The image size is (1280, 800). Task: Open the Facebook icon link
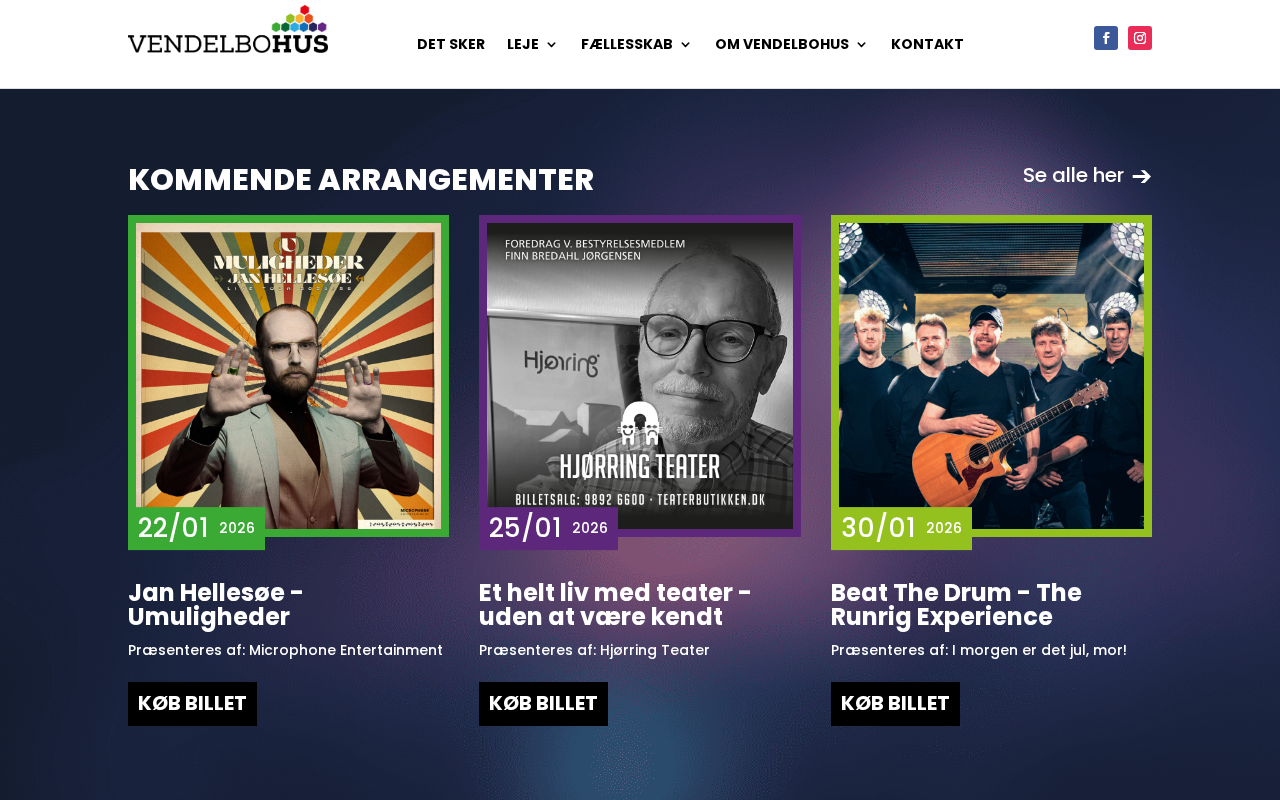pyautogui.click(x=1106, y=38)
